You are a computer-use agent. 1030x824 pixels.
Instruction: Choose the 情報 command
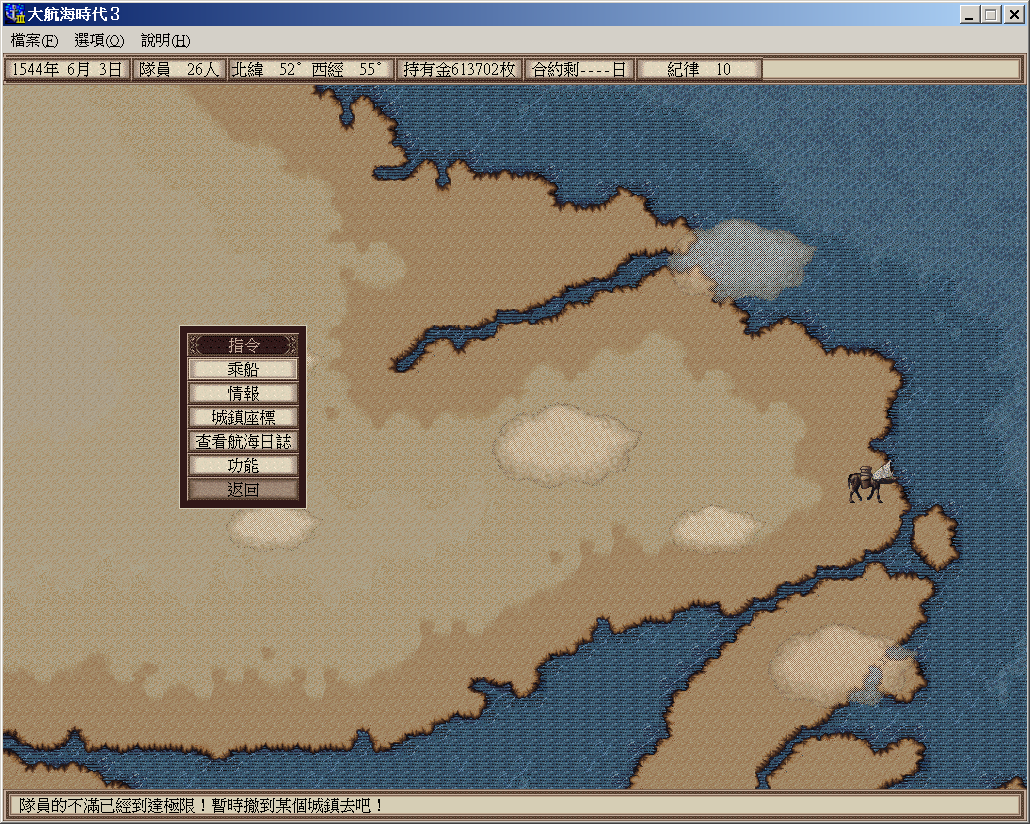tap(243, 393)
